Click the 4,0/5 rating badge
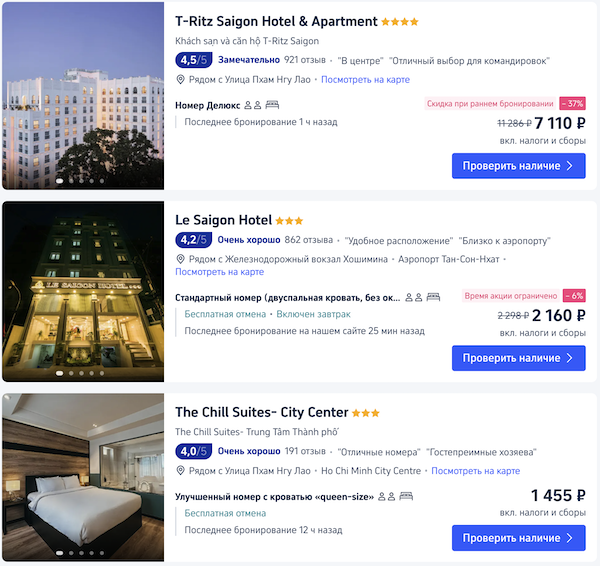Image resolution: width=600 pixels, height=566 pixels. click(192, 451)
